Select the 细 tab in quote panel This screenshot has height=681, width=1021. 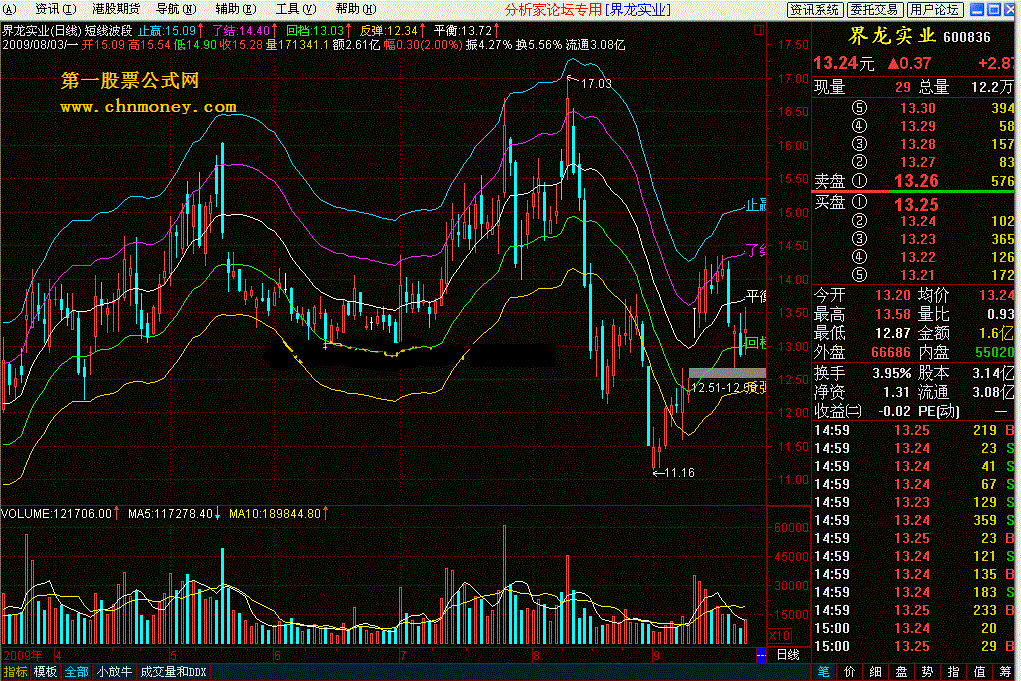876,672
